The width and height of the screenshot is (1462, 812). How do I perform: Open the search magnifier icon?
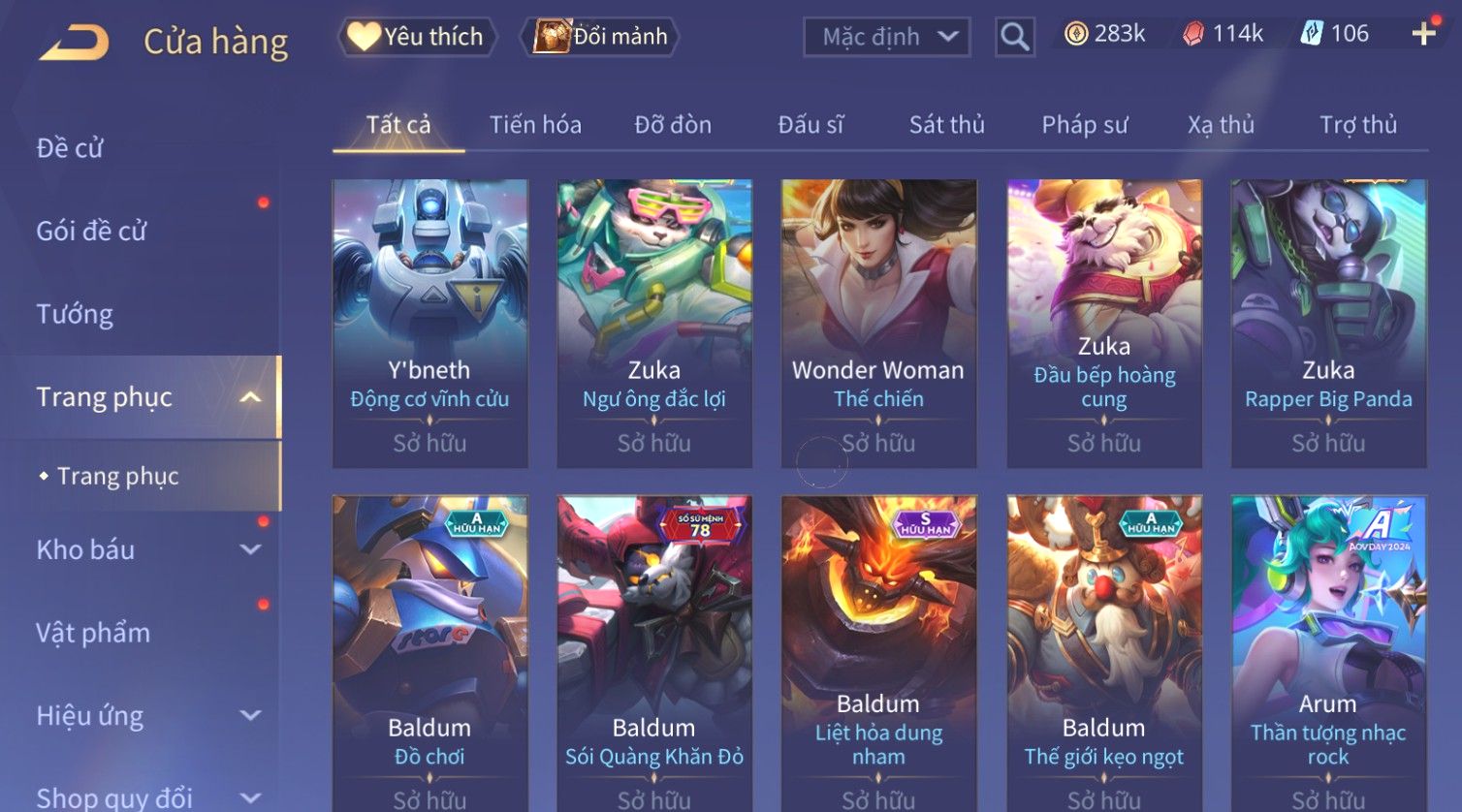[1014, 37]
